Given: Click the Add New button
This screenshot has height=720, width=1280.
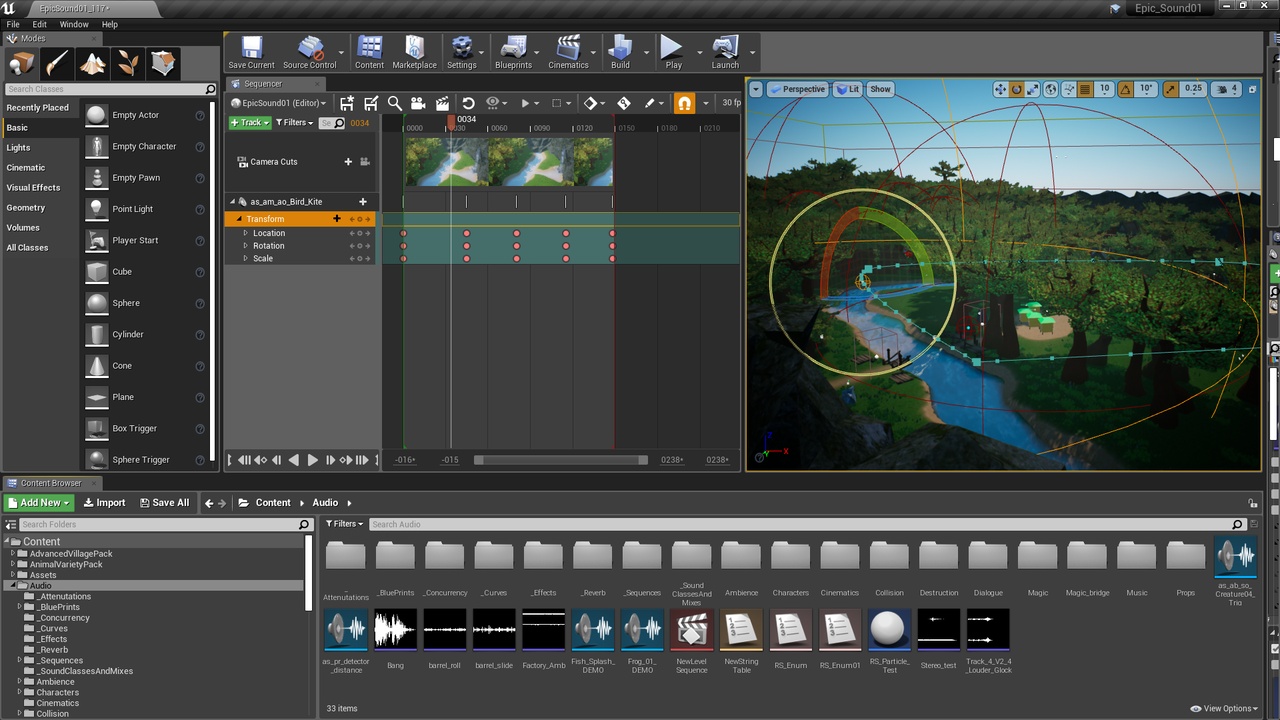Looking at the screenshot, I should coord(39,503).
